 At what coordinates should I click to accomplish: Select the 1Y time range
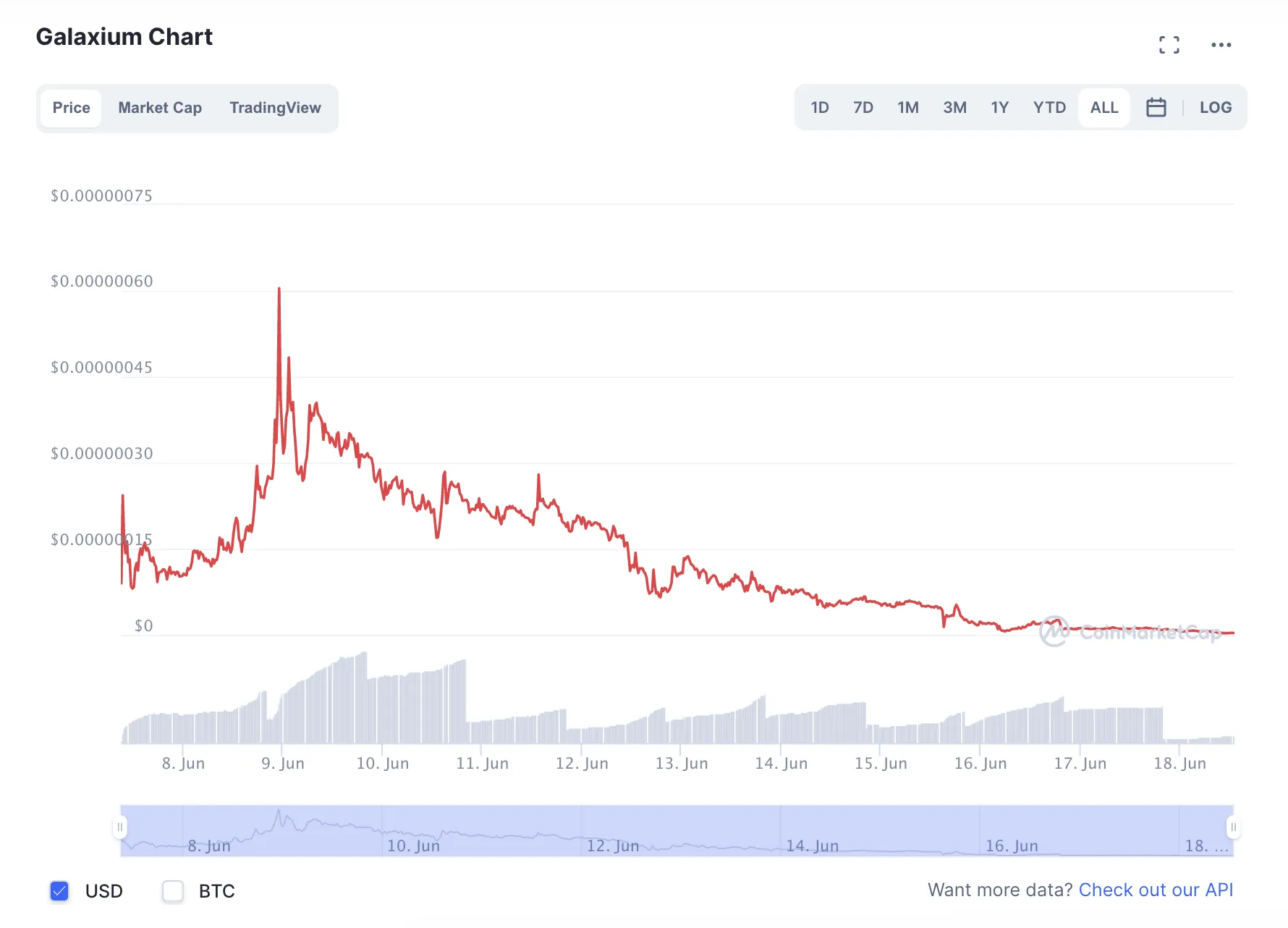click(x=1000, y=107)
